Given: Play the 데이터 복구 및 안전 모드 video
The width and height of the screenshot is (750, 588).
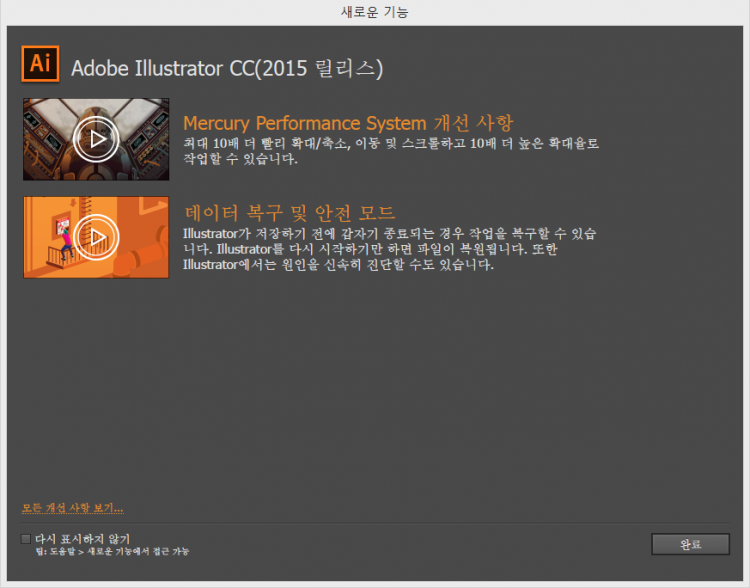Looking at the screenshot, I should [96, 236].
